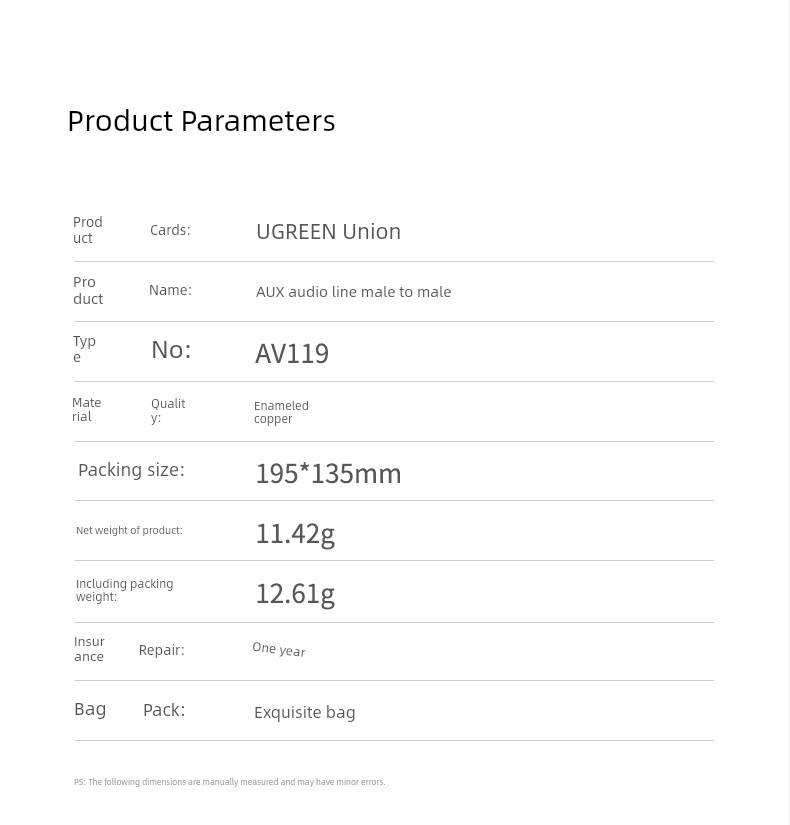Click the Repair label

point(162,650)
